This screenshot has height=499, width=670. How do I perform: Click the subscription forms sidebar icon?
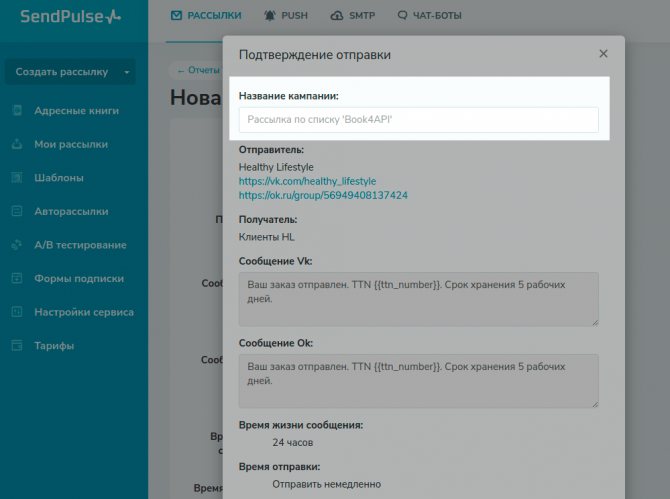coord(16,278)
